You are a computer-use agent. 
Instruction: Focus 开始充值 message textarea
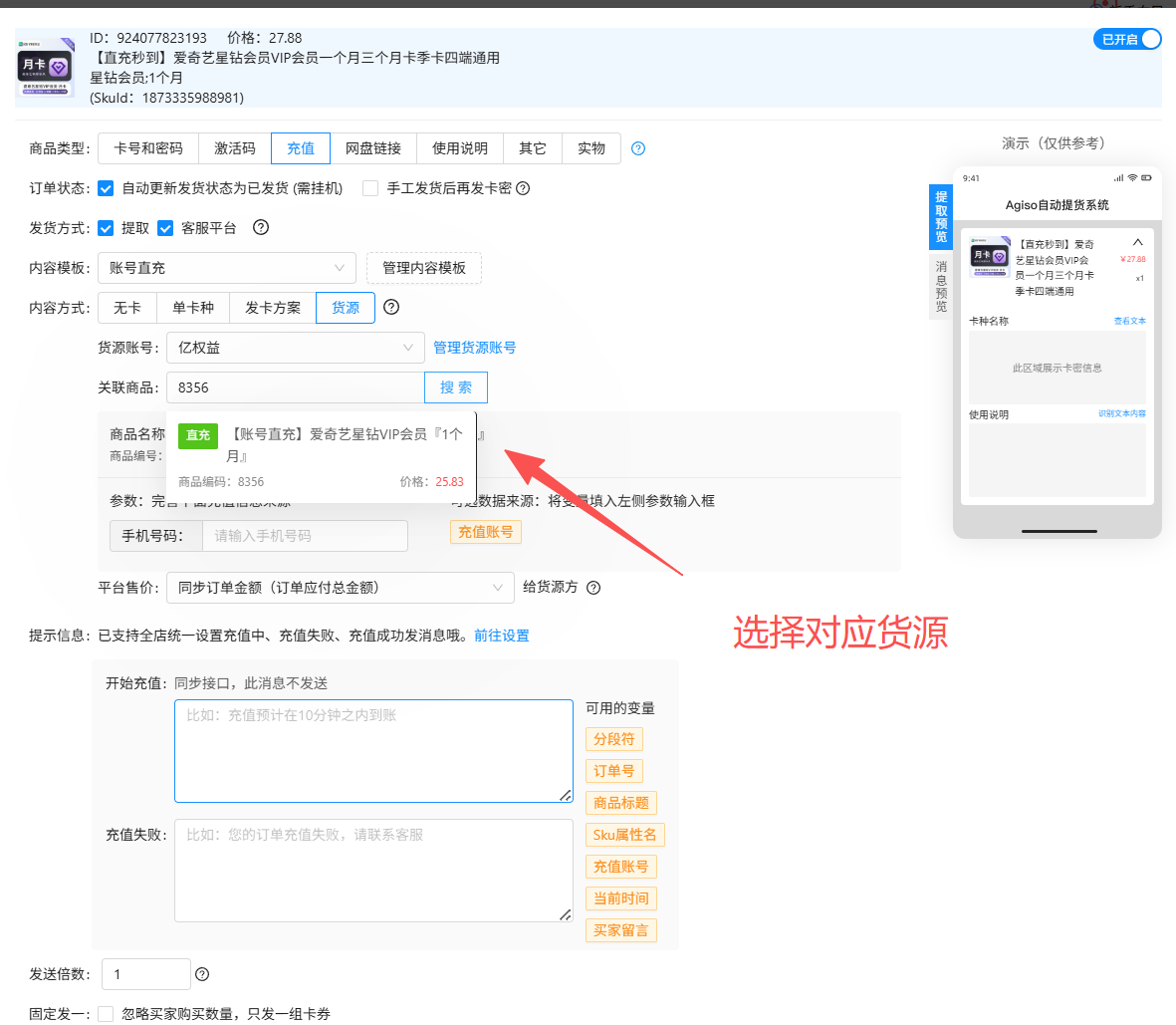[373, 751]
